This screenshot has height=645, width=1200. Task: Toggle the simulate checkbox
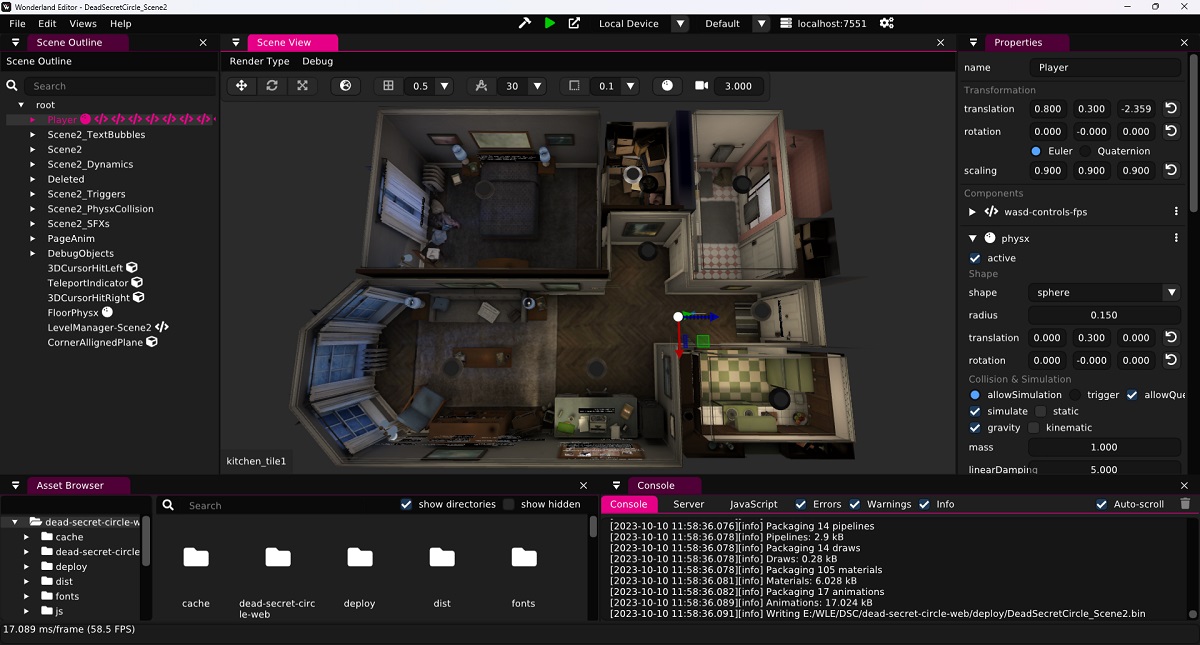(975, 411)
